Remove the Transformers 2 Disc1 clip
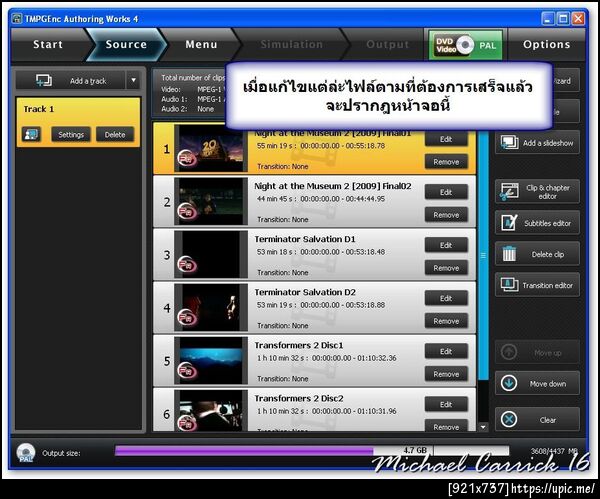This screenshot has width=600, height=499. (446, 374)
